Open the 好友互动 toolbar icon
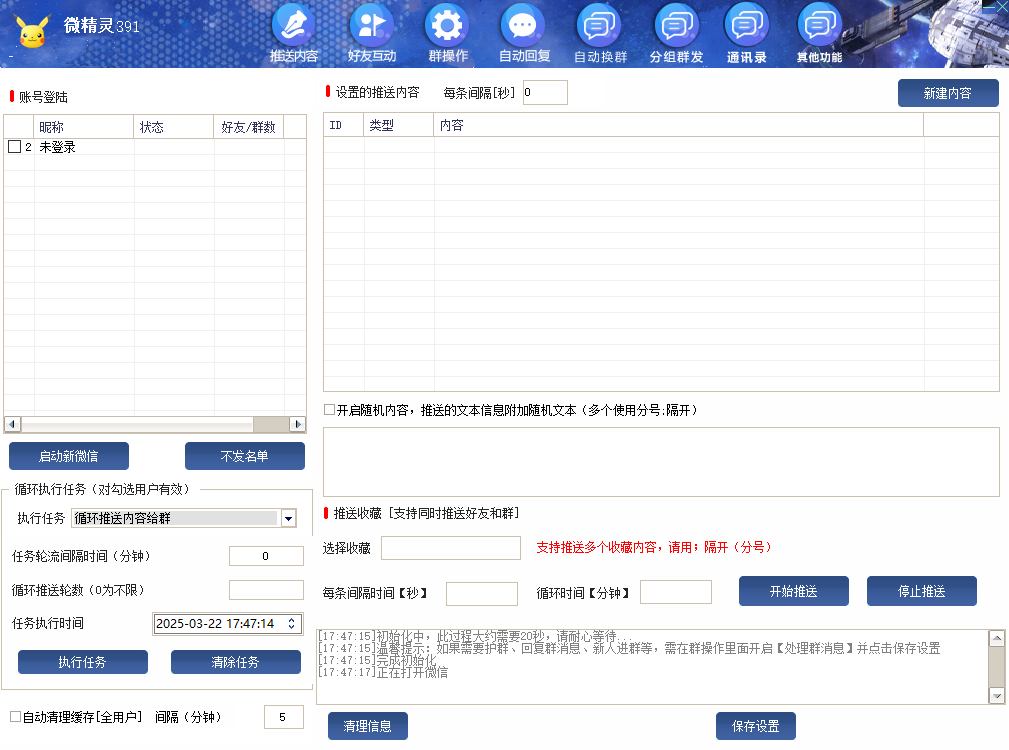This screenshot has width=1009, height=750. tap(371, 27)
